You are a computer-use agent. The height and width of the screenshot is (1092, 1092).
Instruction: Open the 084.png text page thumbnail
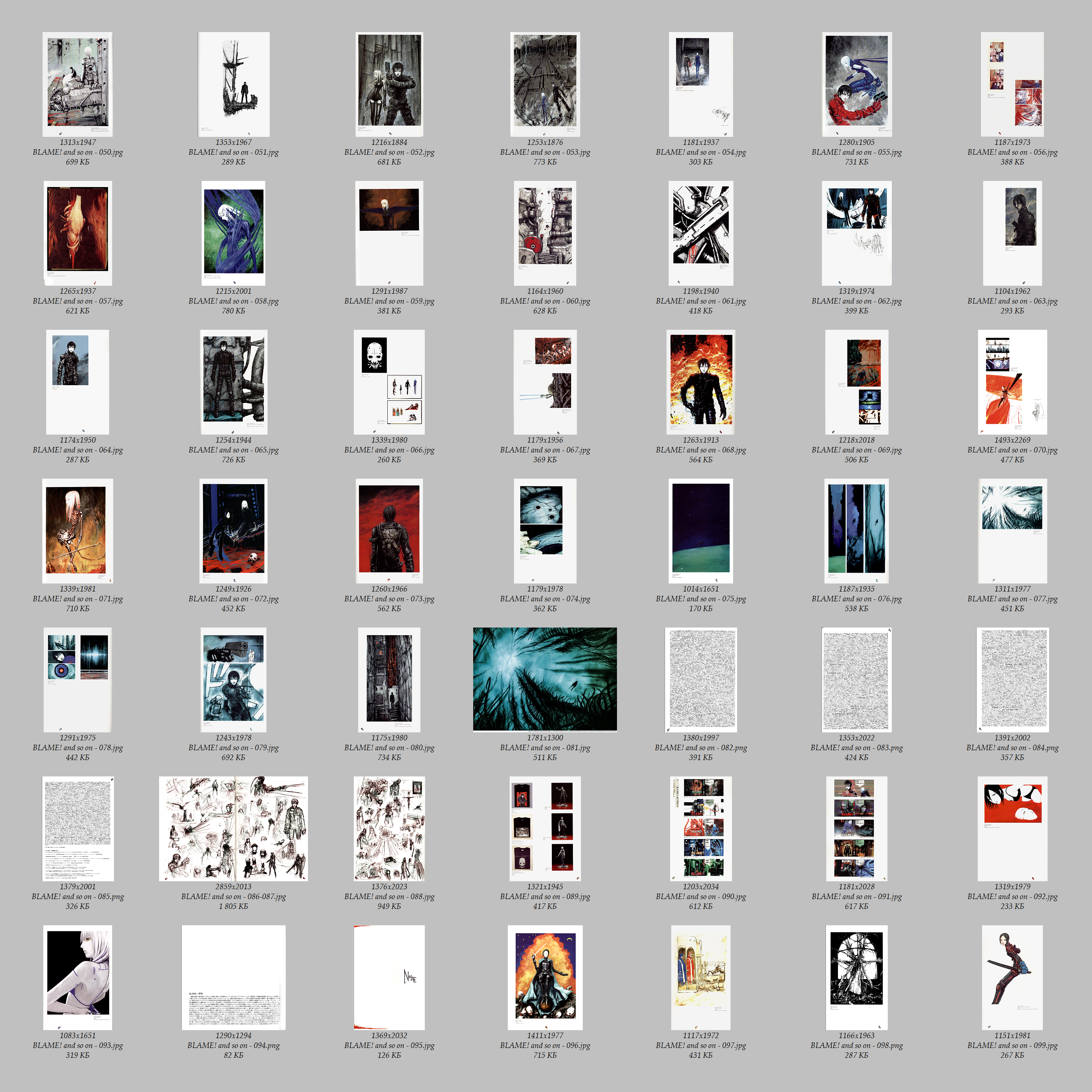click(x=1012, y=679)
